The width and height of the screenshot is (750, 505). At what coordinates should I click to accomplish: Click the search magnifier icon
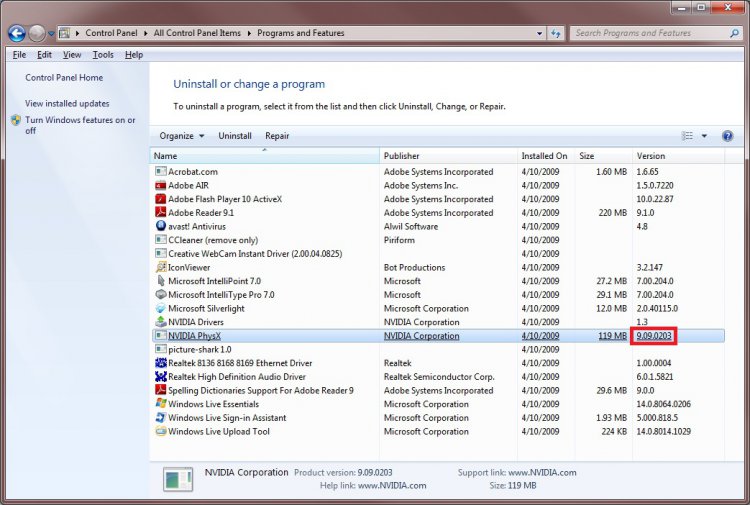tap(734, 33)
